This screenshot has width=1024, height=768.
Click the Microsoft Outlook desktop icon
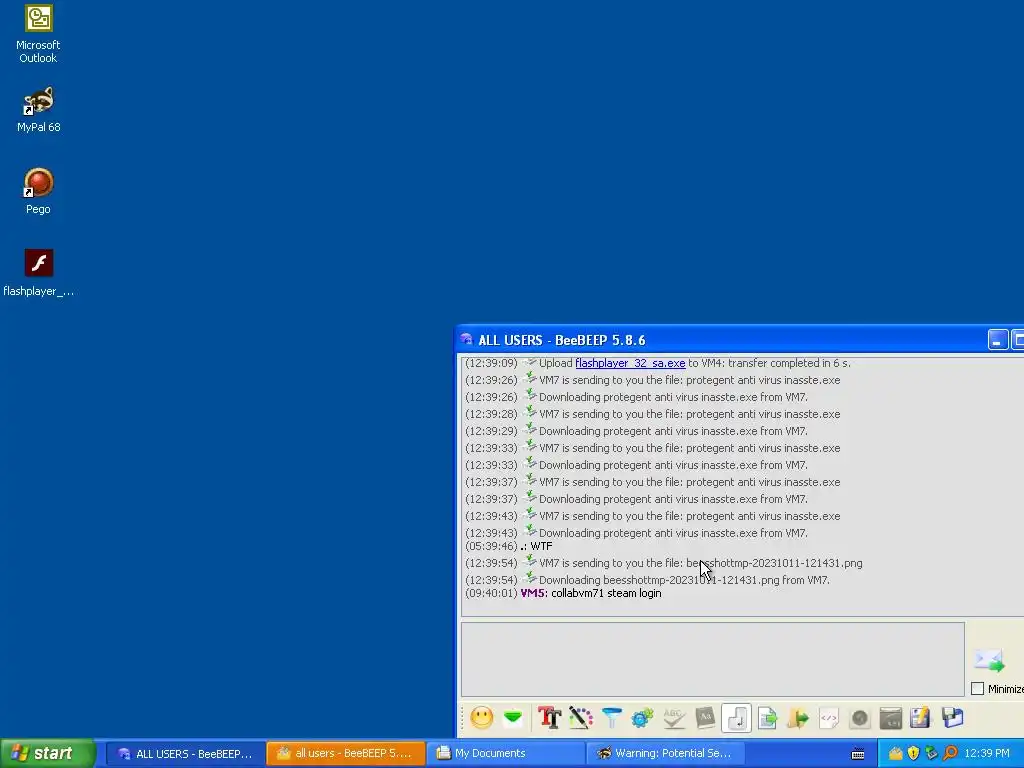(39, 34)
